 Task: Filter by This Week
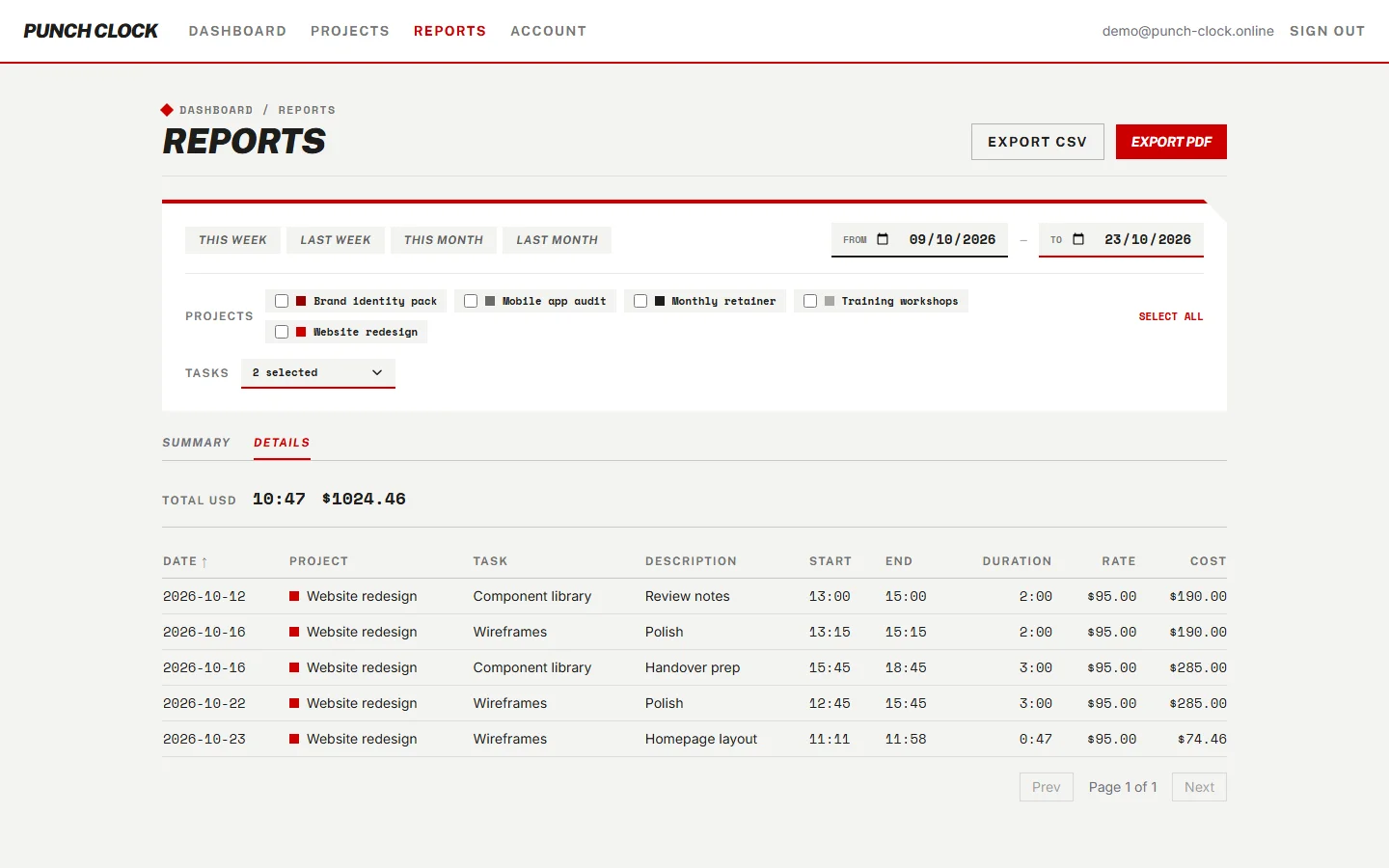232,240
